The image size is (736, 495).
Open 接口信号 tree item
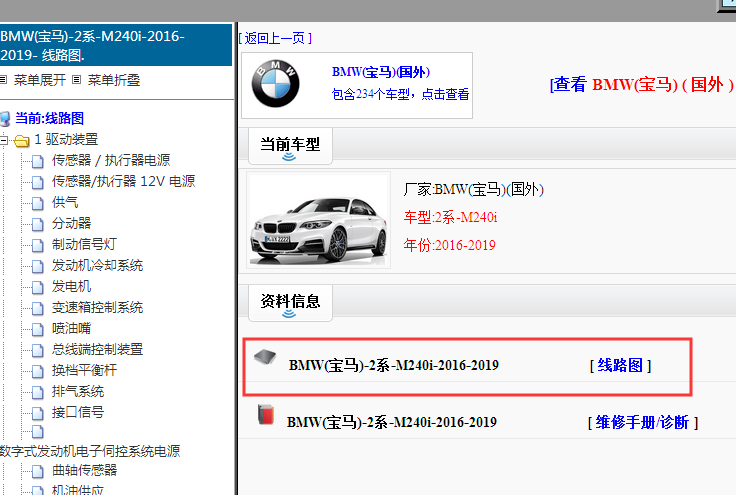tap(78, 412)
